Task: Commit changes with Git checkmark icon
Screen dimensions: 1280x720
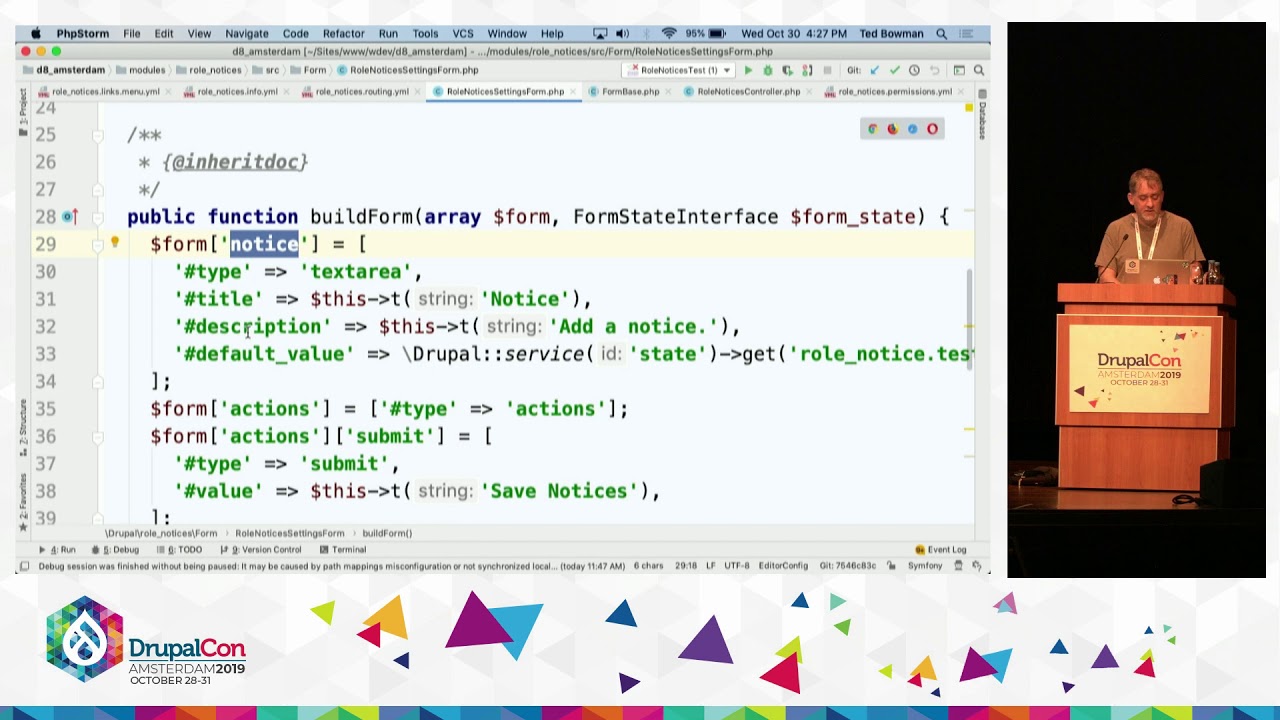Action: click(894, 70)
